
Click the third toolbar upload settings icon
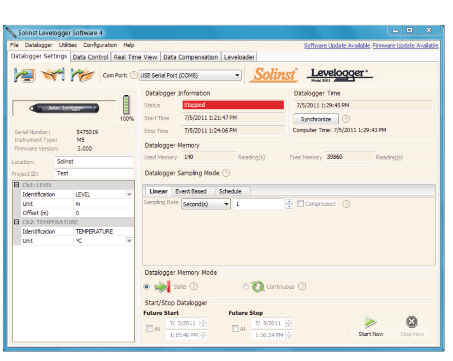click(82, 75)
